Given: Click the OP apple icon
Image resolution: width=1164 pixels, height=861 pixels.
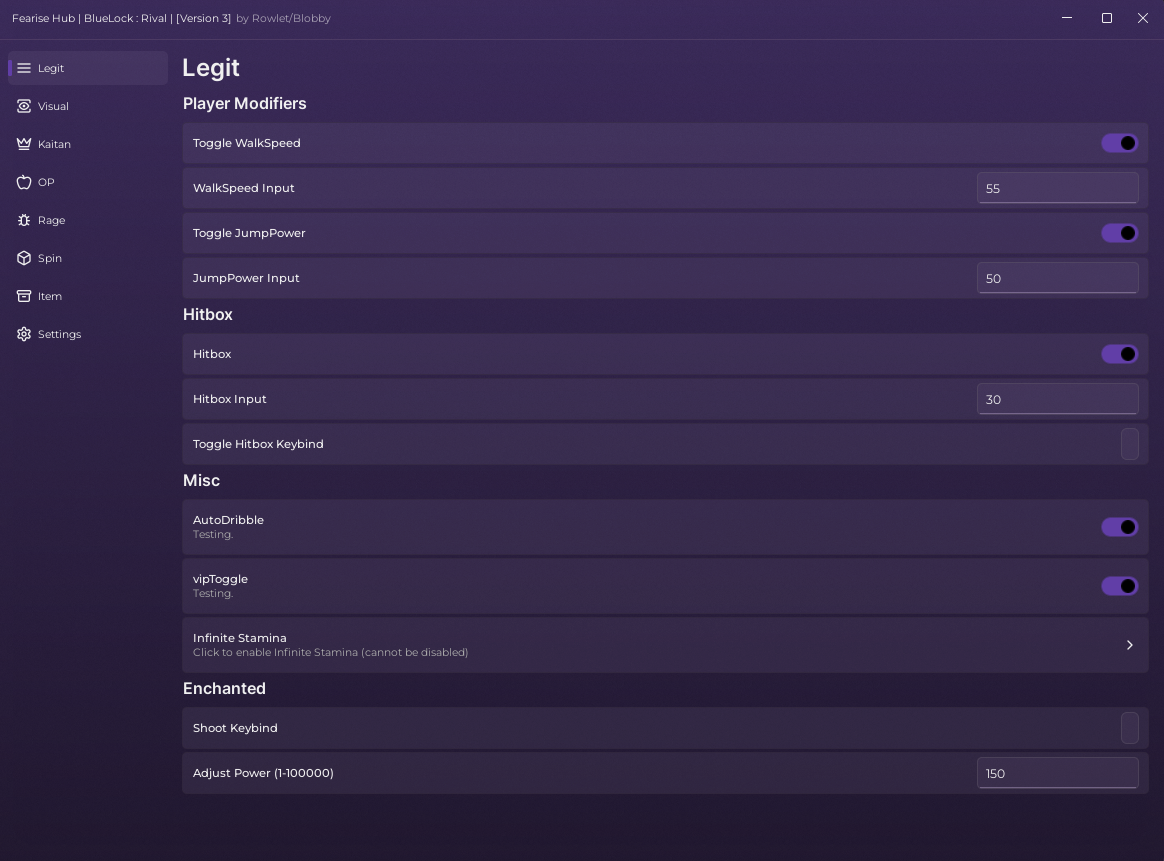Looking at the screenshot, I should pos(24,182).
